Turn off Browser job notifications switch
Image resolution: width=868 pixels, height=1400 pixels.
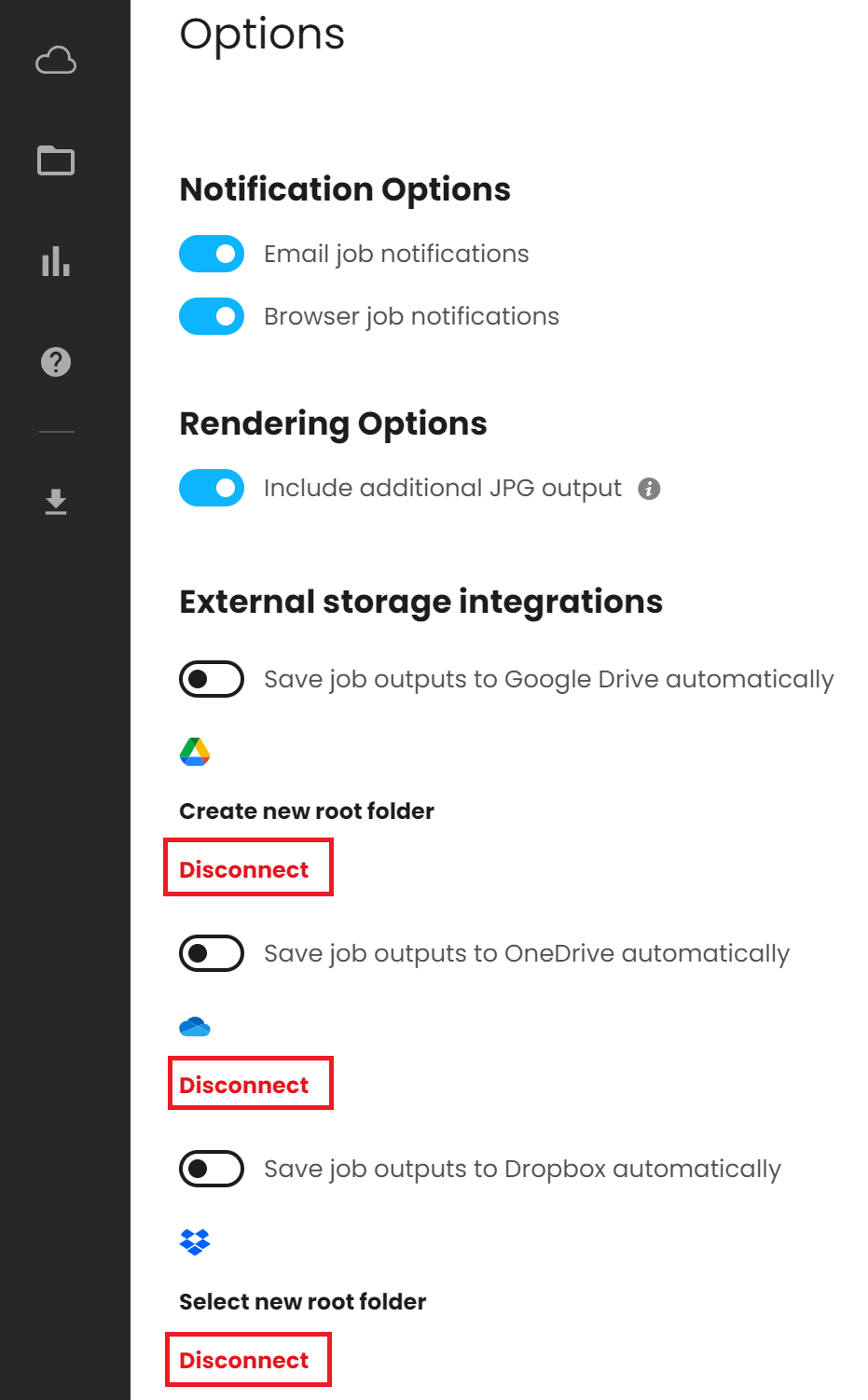212,316
